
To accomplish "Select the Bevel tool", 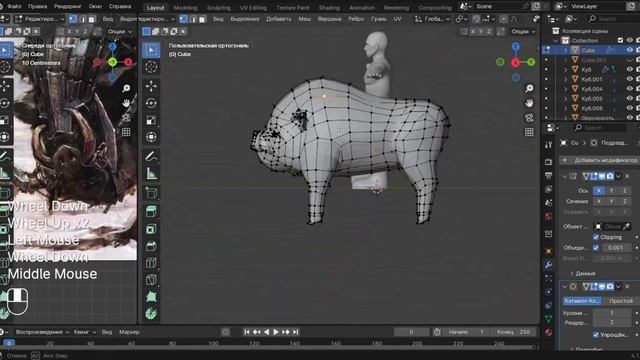I will pyautogui.click(x=151, y=246).
